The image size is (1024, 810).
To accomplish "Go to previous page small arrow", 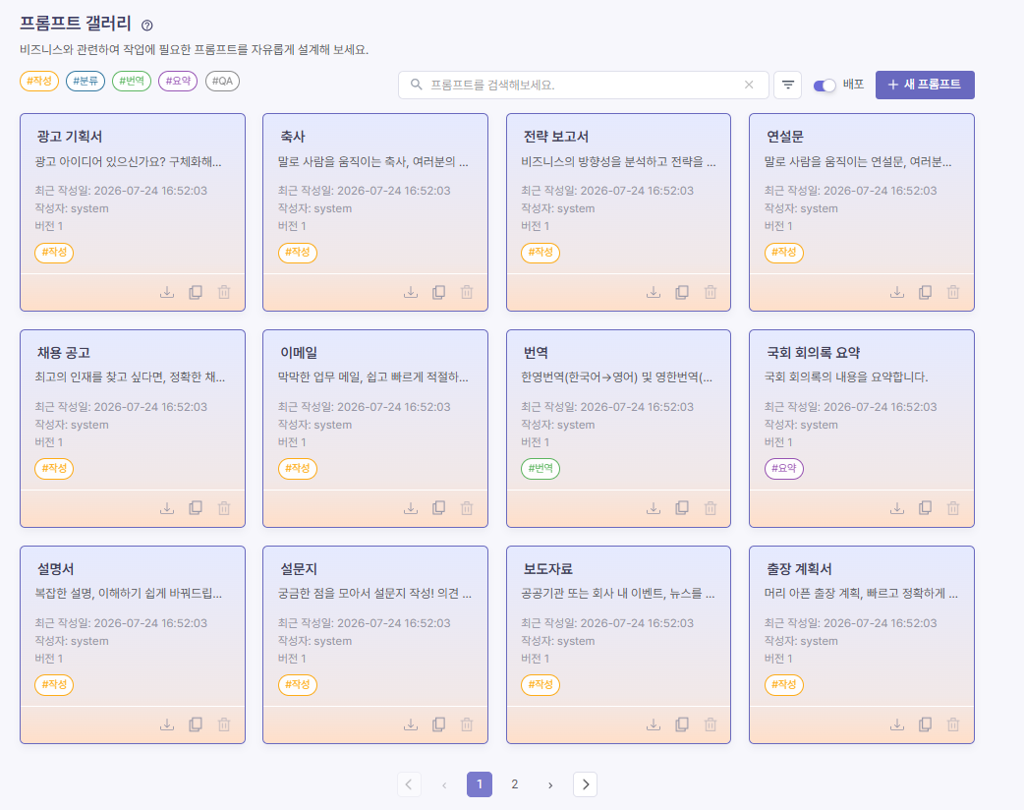I will coord(444,785).
